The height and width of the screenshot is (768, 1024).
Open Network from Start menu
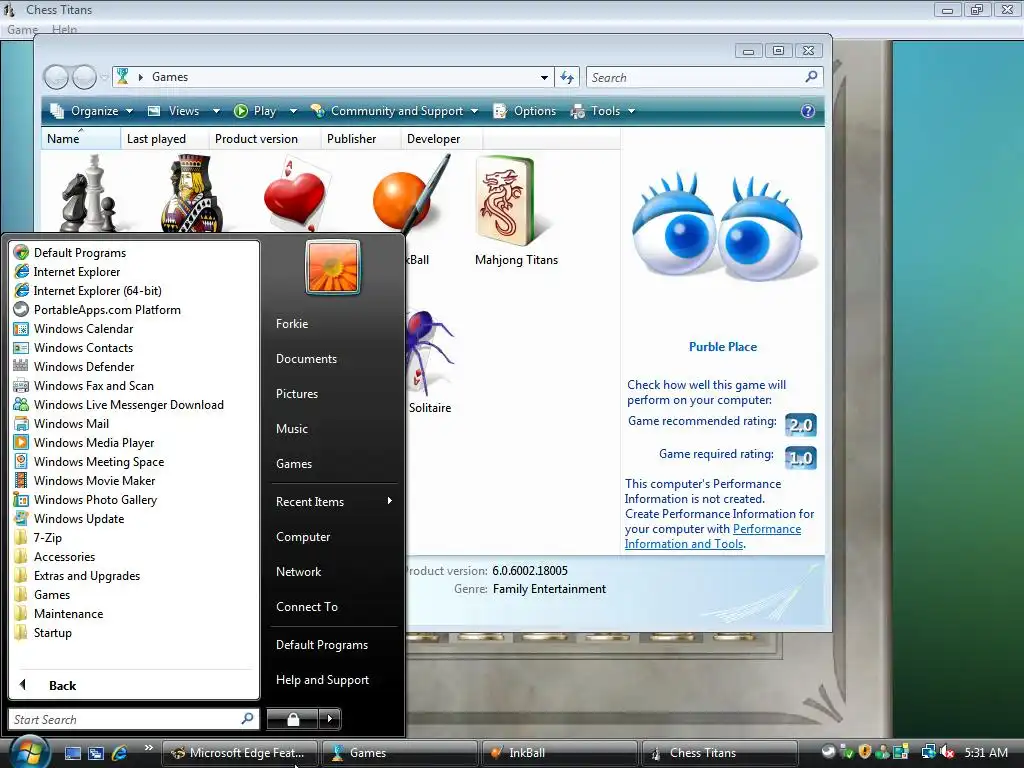[x=298, y=571]
